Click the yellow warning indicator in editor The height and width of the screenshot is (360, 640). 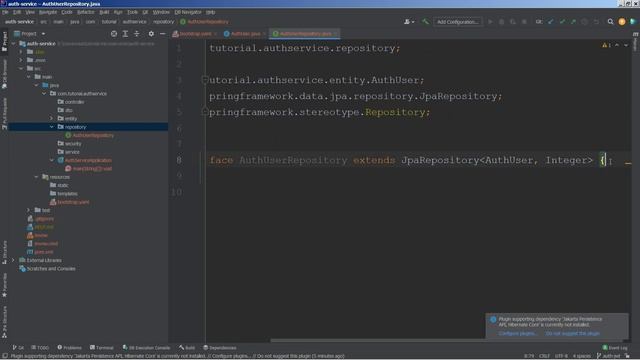click(607, 45)
